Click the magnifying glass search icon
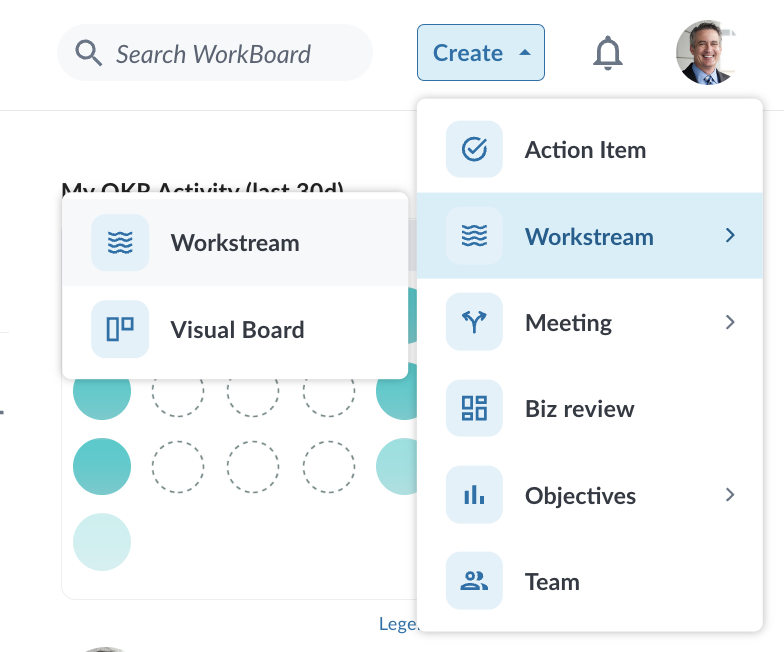The width and height of the screenshot is (784, 652). point(88,53)
